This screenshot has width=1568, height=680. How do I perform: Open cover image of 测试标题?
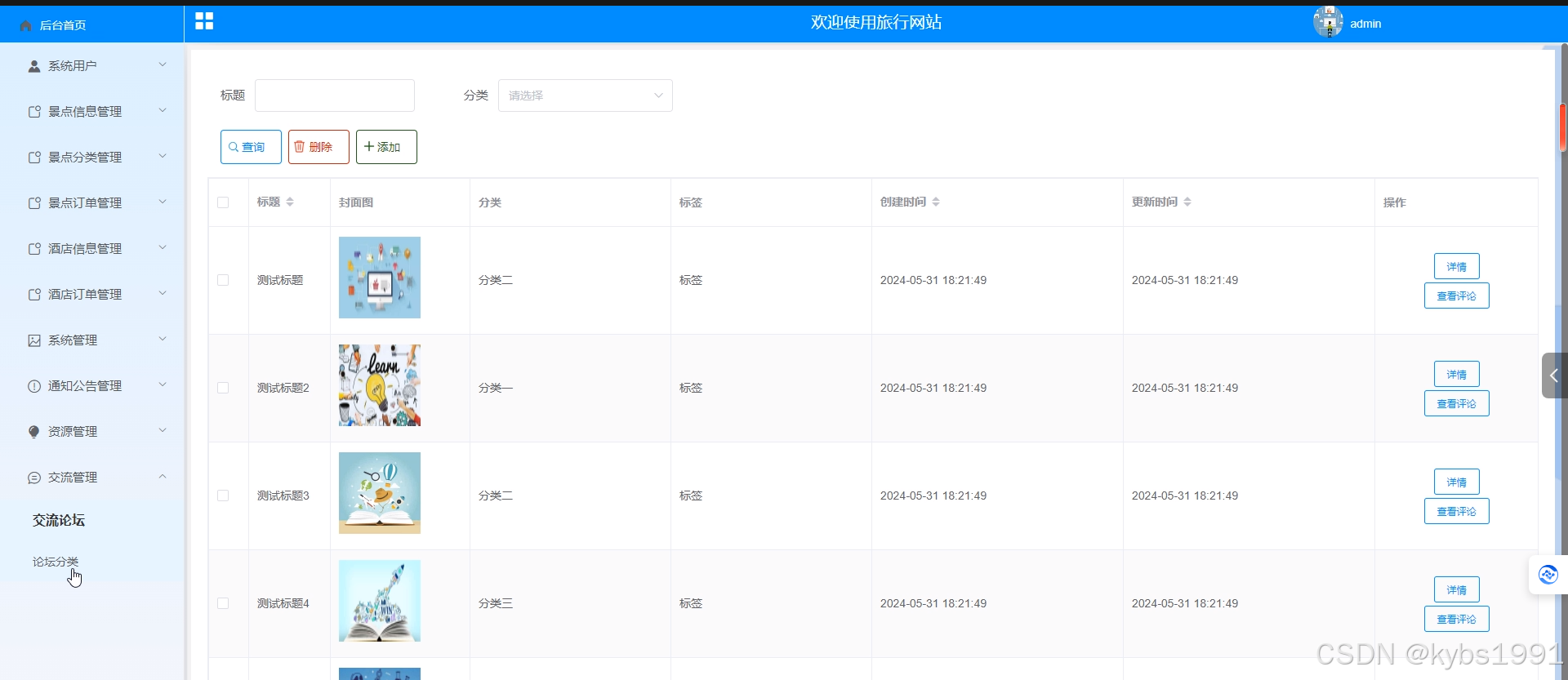tap(380, 278)
